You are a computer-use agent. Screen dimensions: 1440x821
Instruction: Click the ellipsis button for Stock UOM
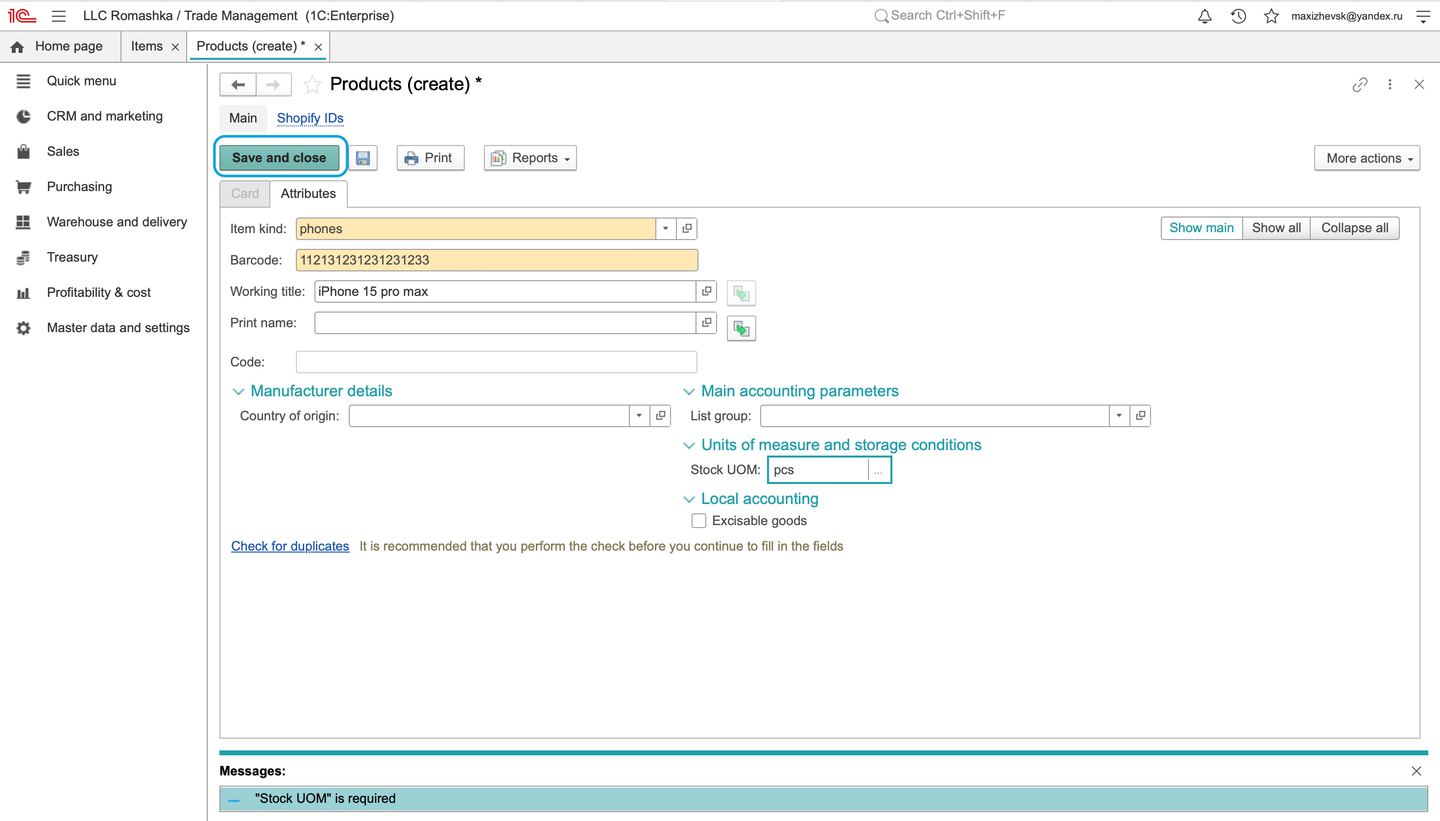coord(878,470)
